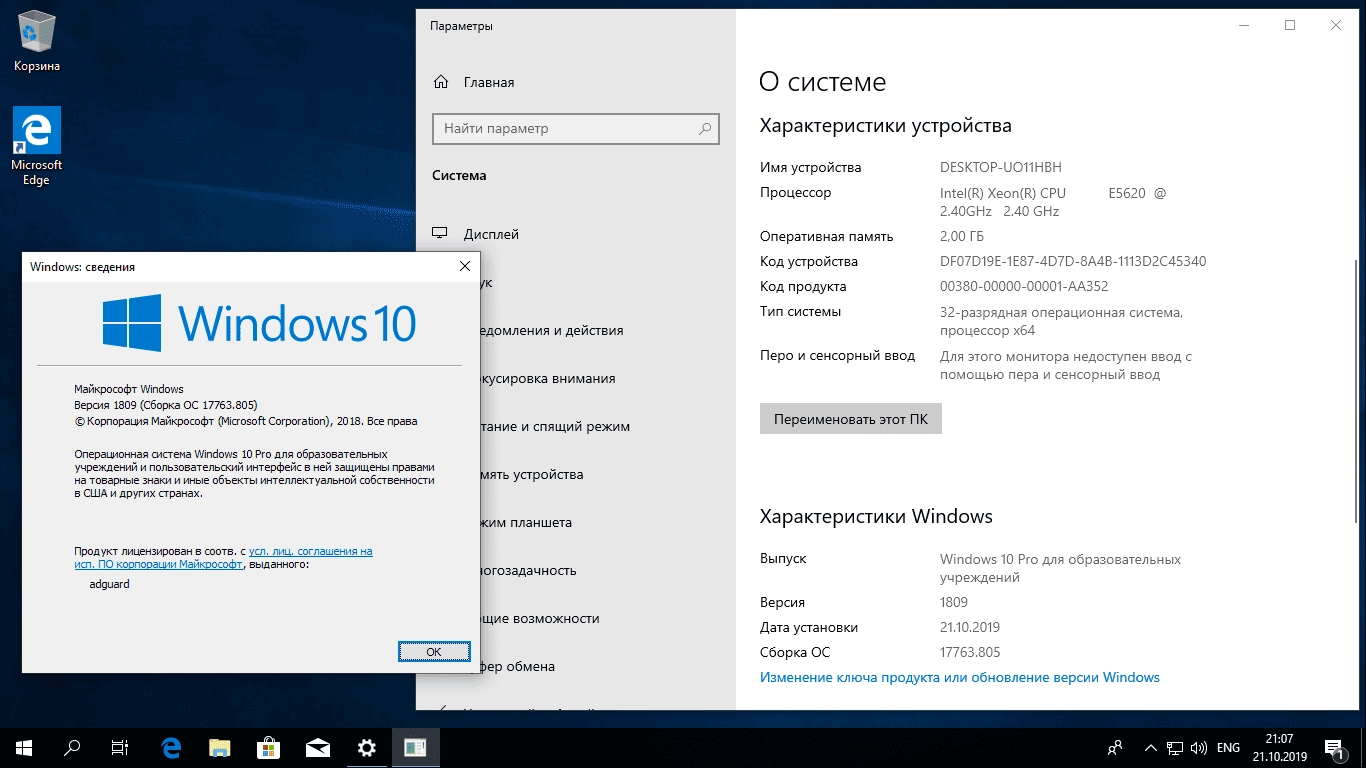Click Переименовать этот ПК button
The height and width of the screenshot is (768, 1366).
851,419
